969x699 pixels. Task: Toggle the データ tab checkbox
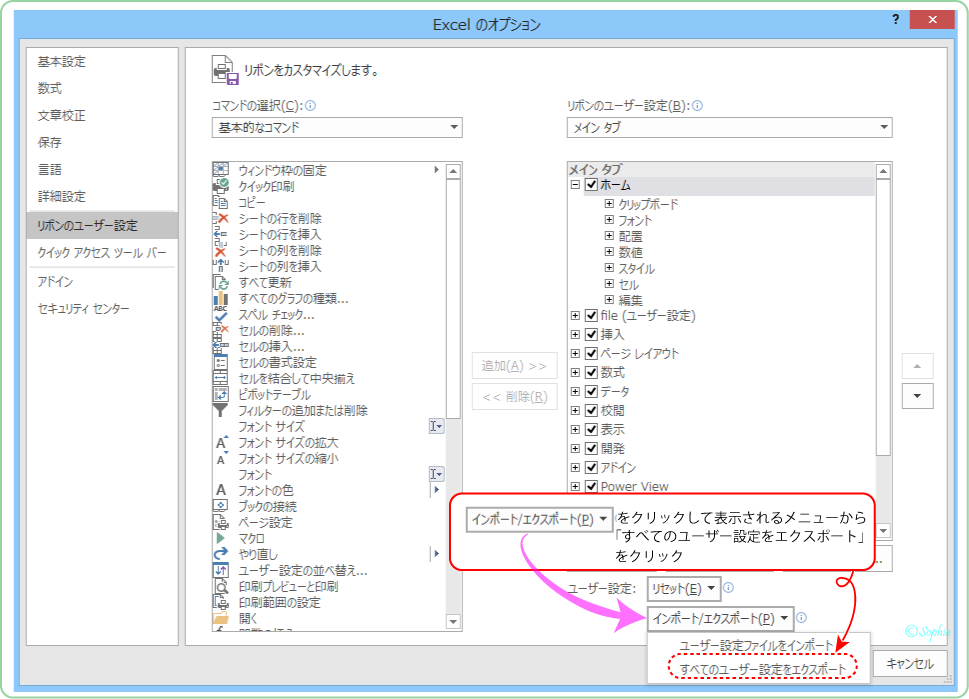[x=591, y=392]
